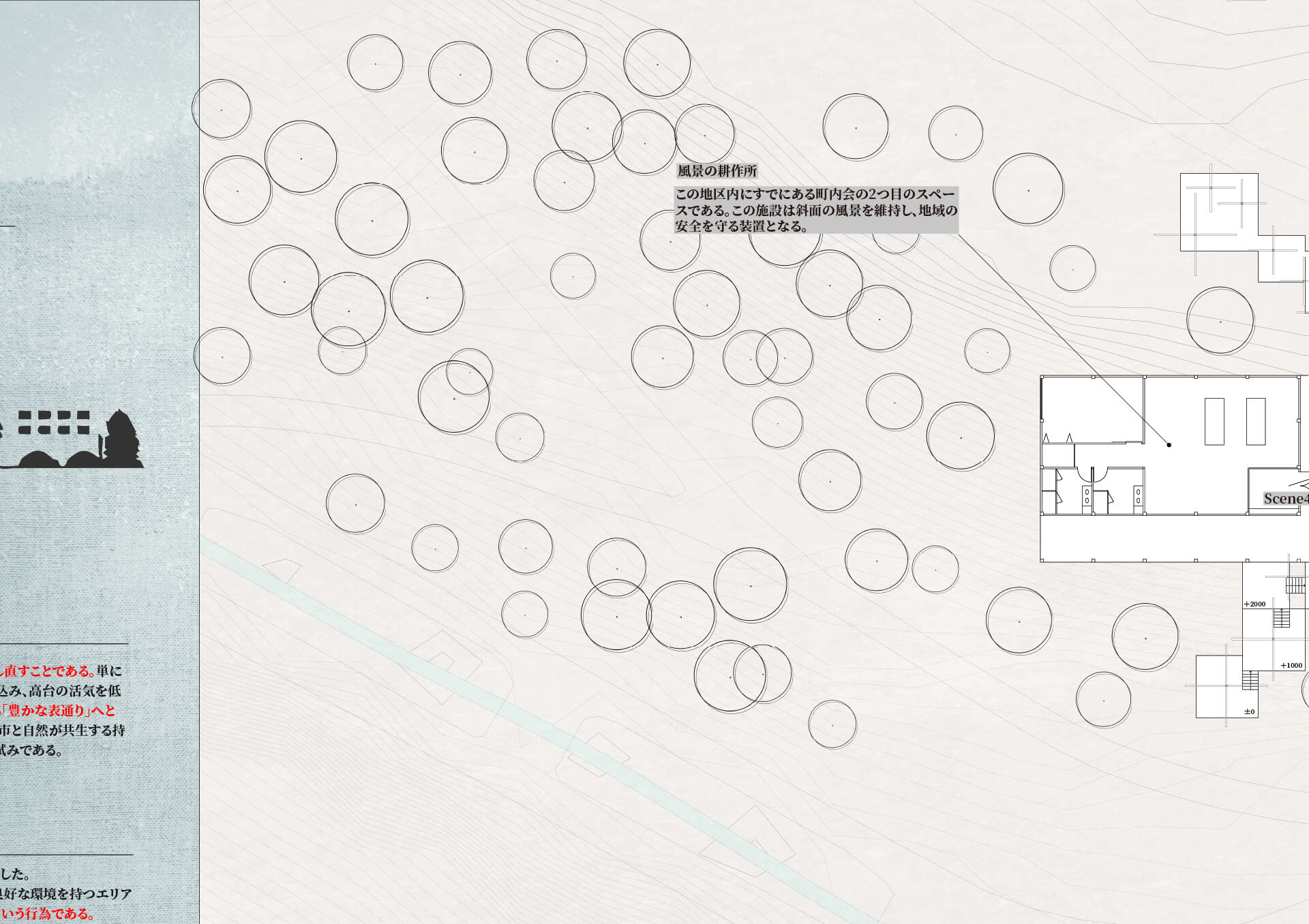Click the right rectangular table in main room
Viewport: 1309px width, 924px height.
click(1256, 421)
